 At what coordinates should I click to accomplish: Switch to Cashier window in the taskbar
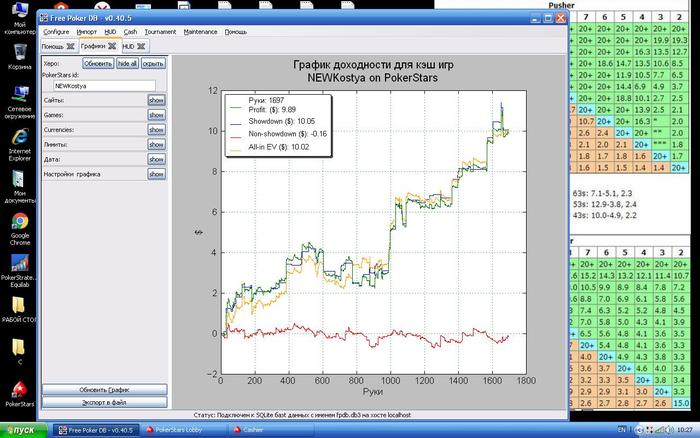tap(271, 430)
